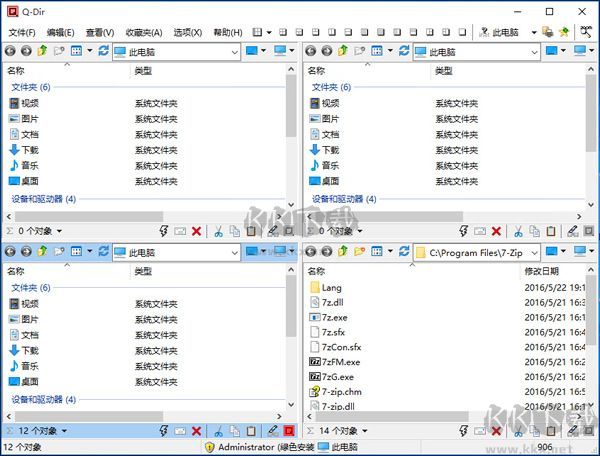Click back arrow in bottom-left pane
Viewport: 600px width, 456px height.
10,251
